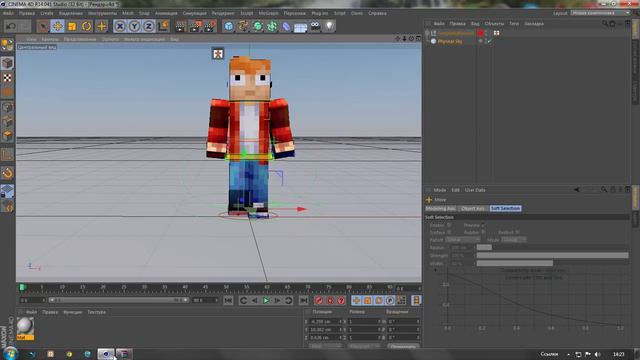Viewport: 640px width, 360px height.
Task: Adjust the Strength slider bar
Action: (553, 256)
